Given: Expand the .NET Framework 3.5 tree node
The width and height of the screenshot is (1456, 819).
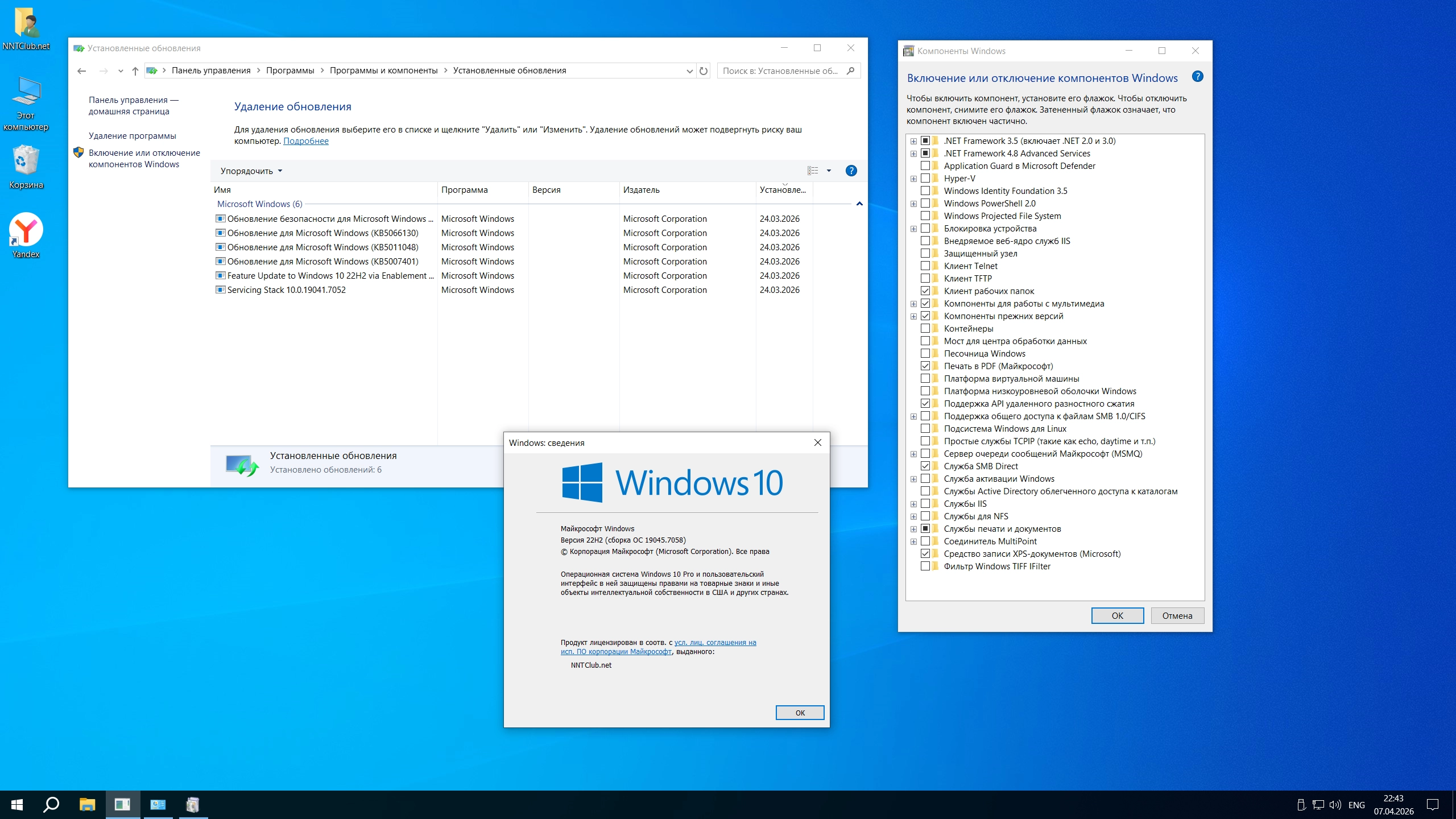Looking at the screenshot, I should point(913,141).
